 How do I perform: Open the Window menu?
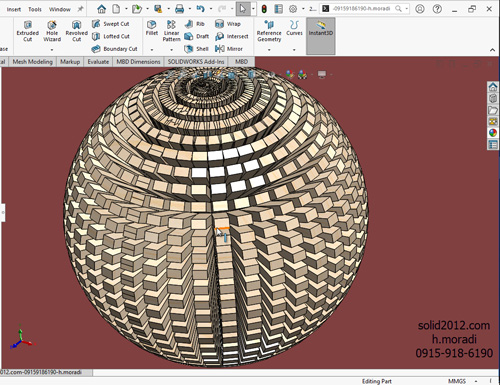pos(60,9)
